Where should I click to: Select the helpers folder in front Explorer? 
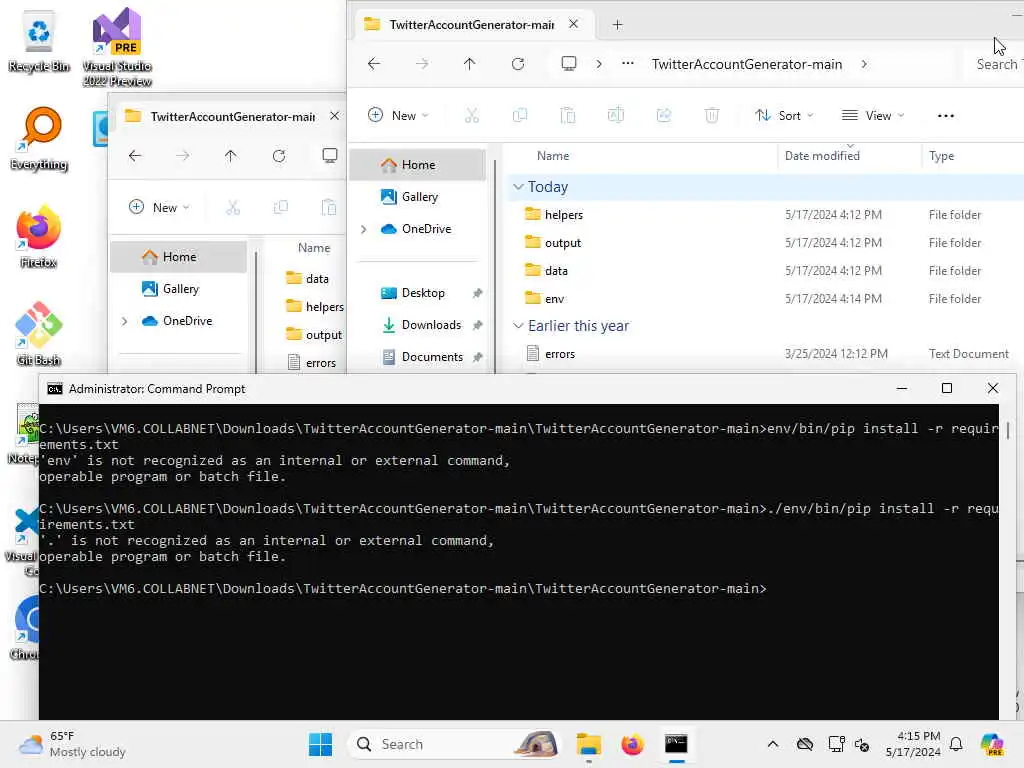(563, 215)
